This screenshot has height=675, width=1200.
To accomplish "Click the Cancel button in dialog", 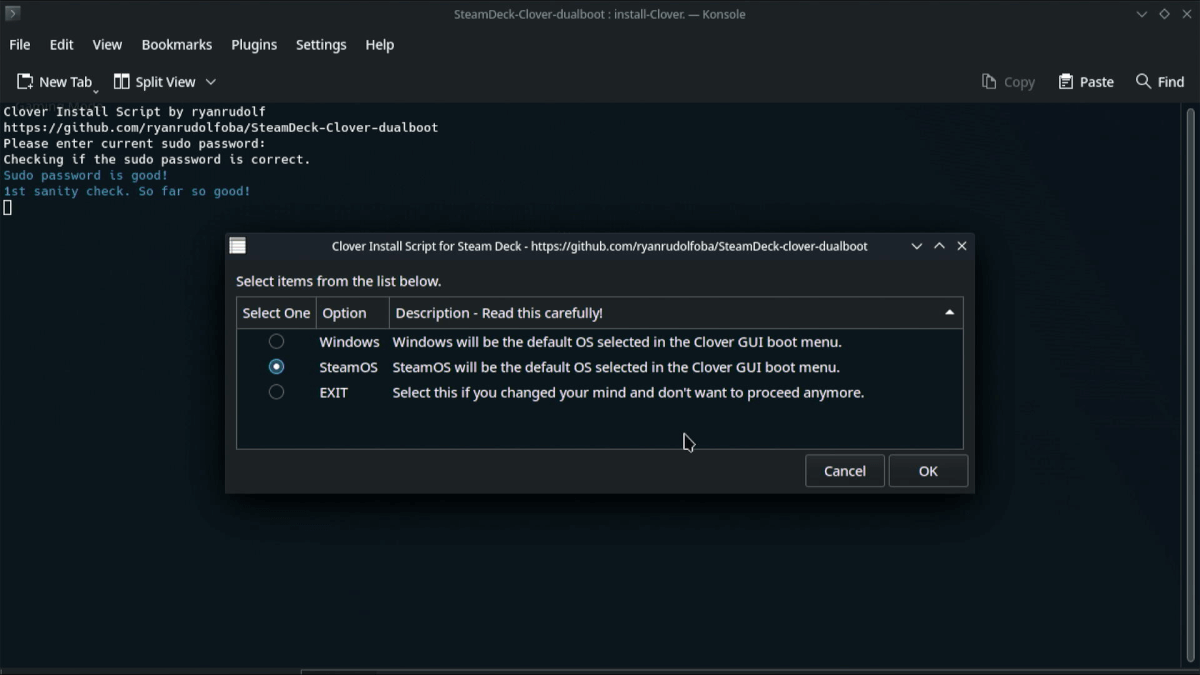I will pos(845,471).
